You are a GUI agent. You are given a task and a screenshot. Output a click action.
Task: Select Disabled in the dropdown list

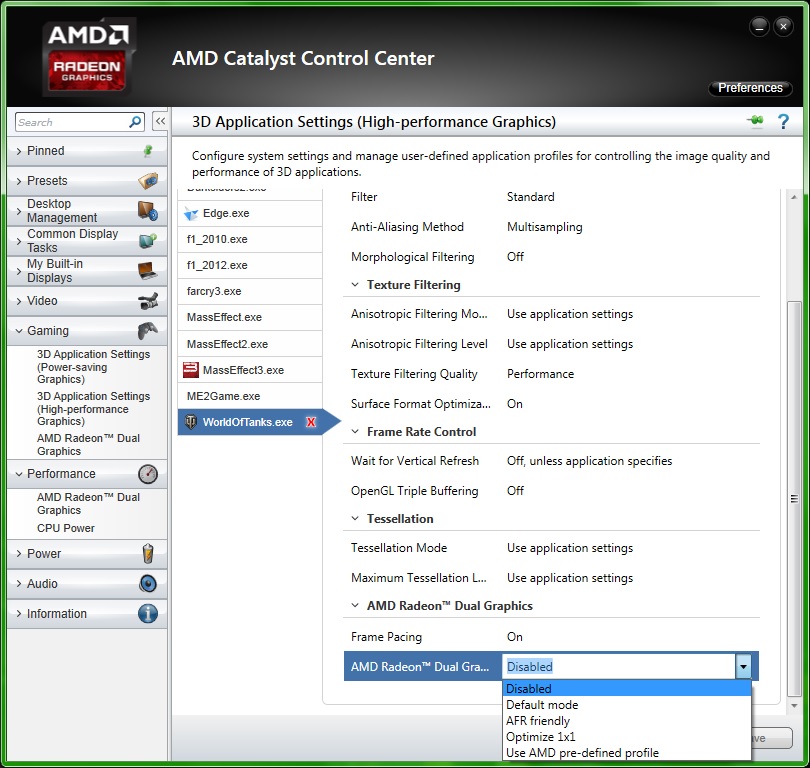(627, 688)
